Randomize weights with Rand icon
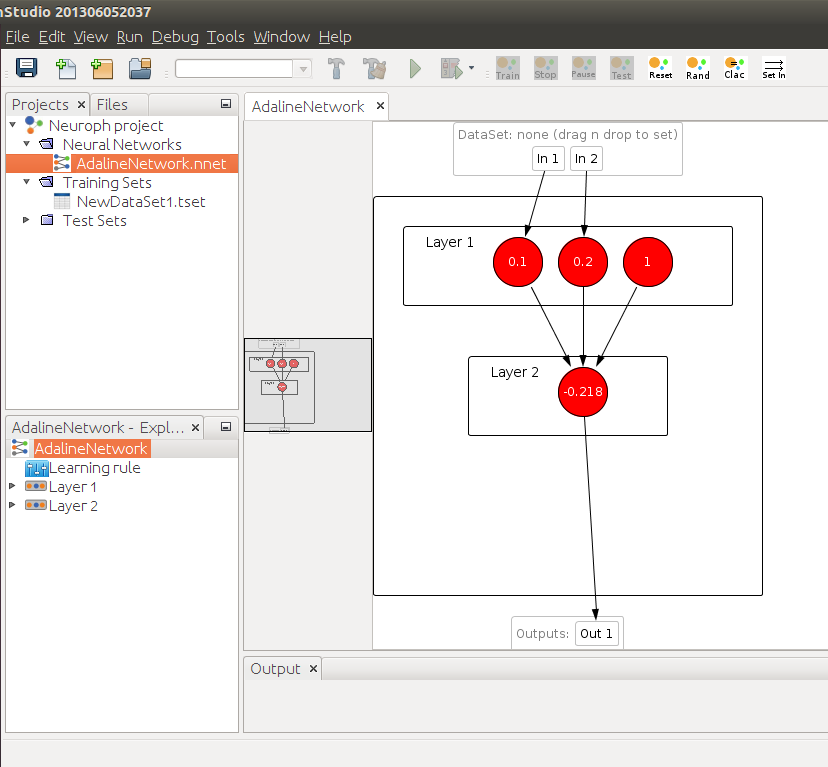828x767 pixels. [x=698, y=68]
